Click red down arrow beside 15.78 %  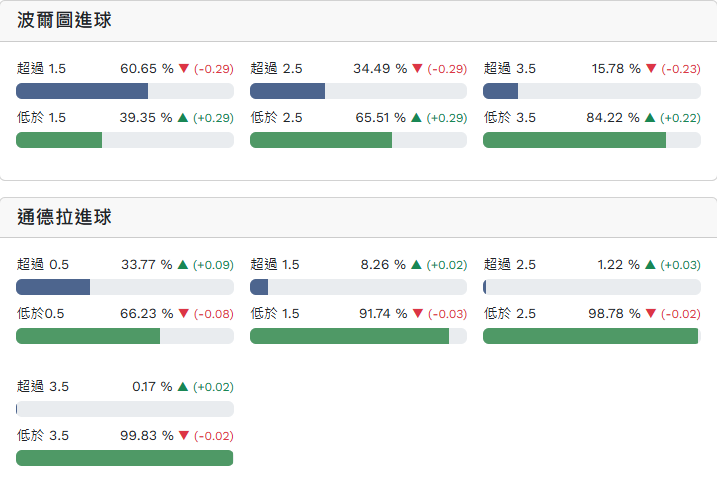click(x=650, y=69)
